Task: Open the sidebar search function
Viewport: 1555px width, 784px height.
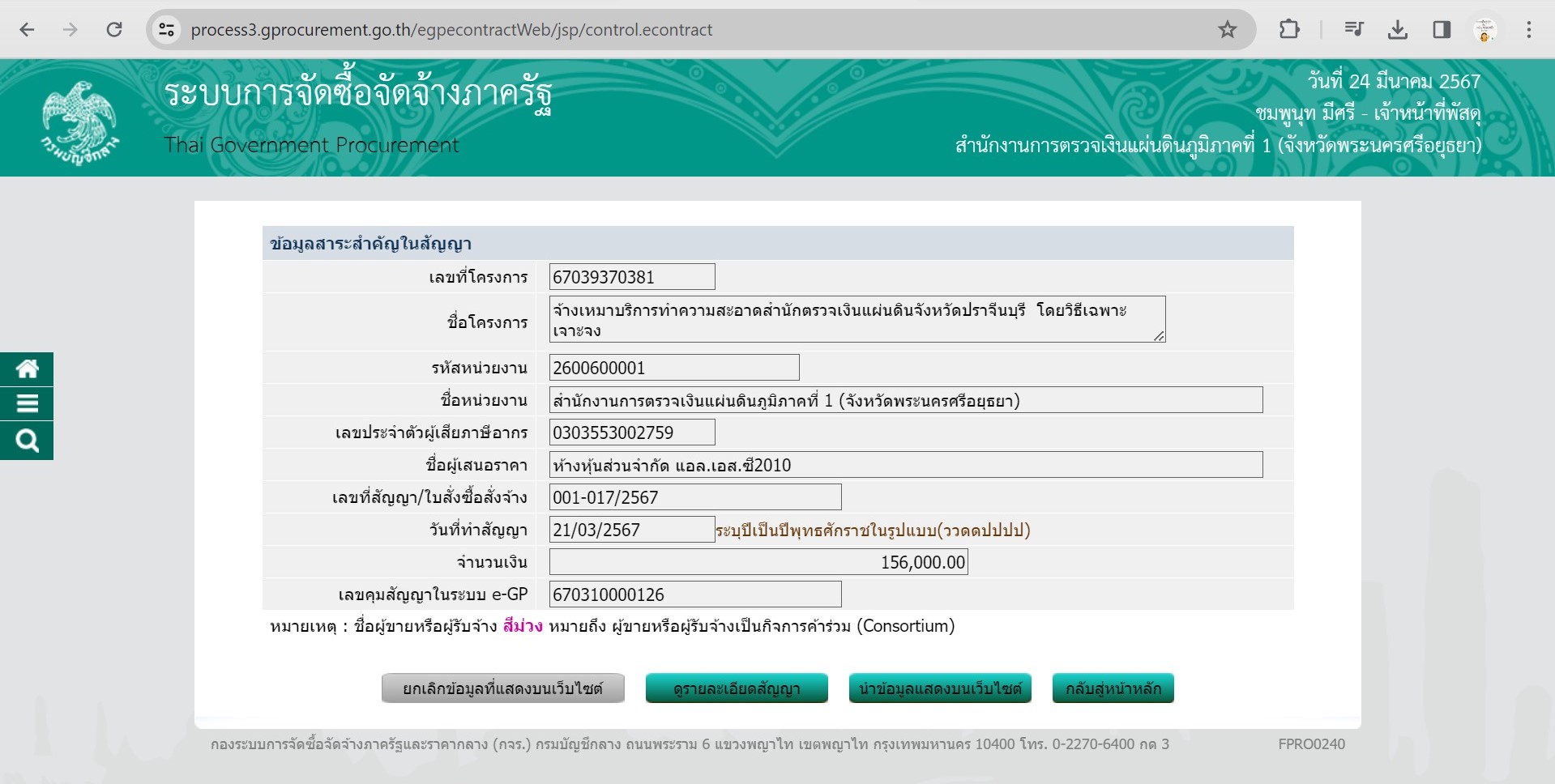Action: tap(27, 441)
